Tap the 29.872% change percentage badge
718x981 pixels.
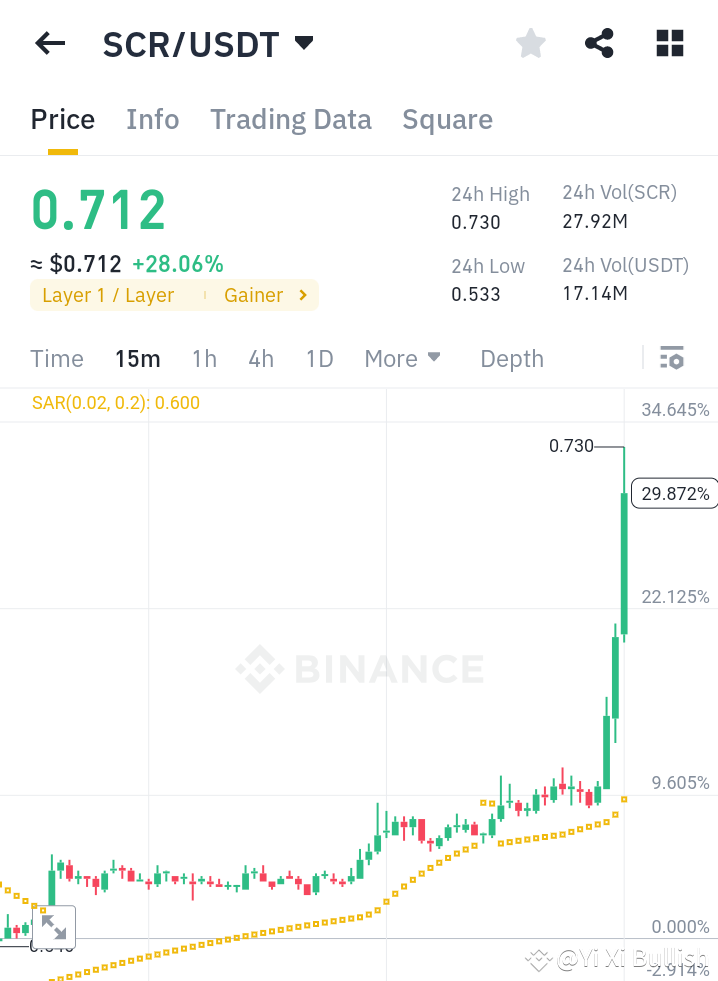pos(674,493)
